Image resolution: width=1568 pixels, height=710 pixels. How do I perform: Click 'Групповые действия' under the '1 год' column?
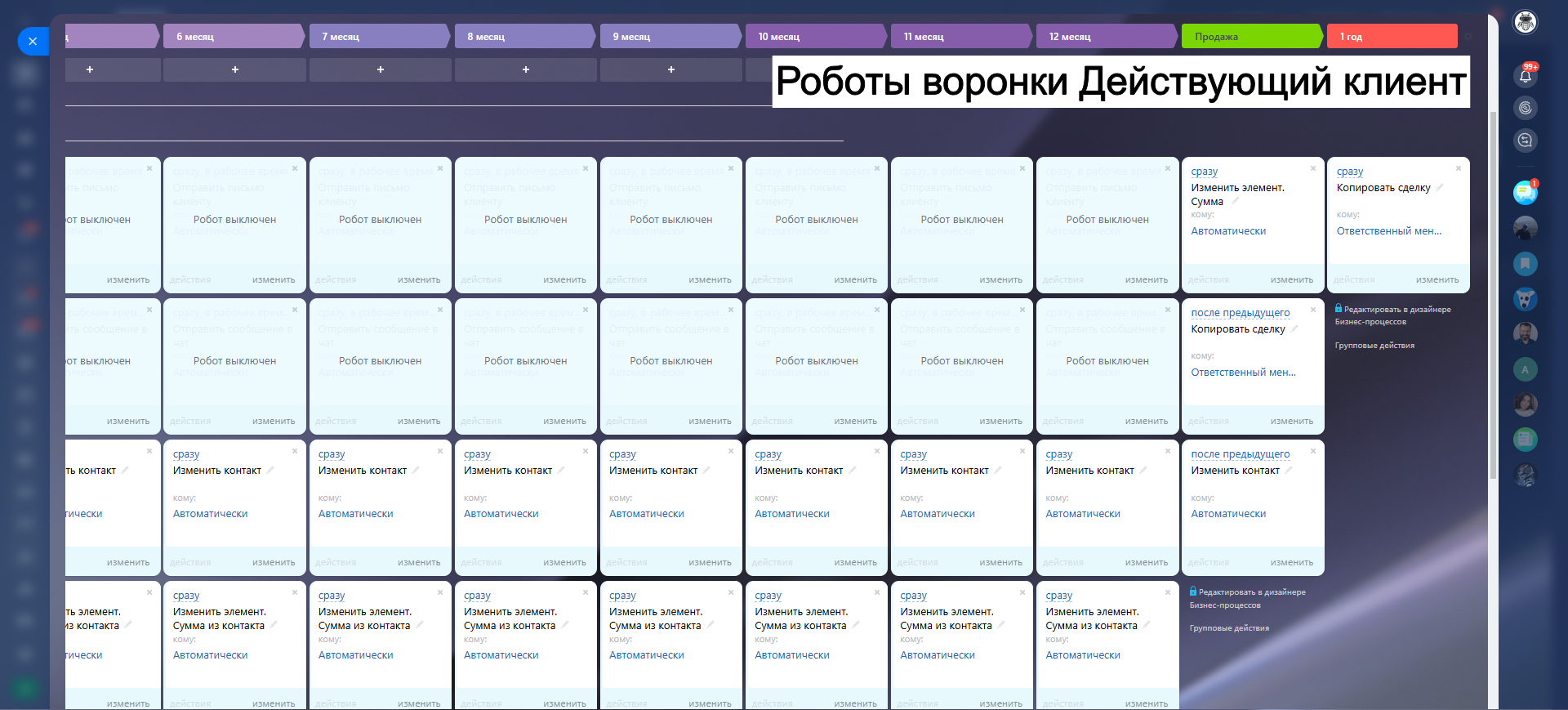click(x=1374, y=346)
